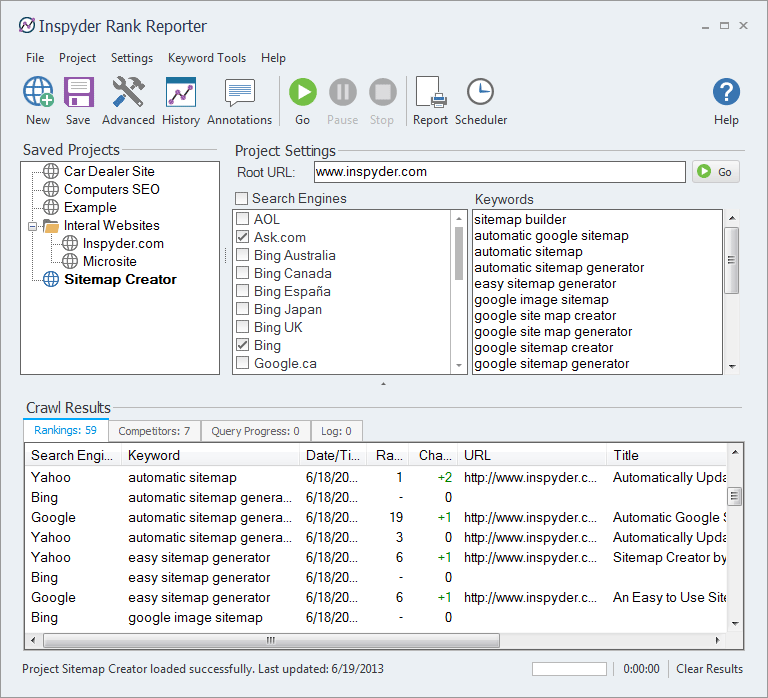Image resolution: width=768 pixels, height=698 pixels.
Task: Enable Bing Australia checkbox
Action: tap(242, 255)
